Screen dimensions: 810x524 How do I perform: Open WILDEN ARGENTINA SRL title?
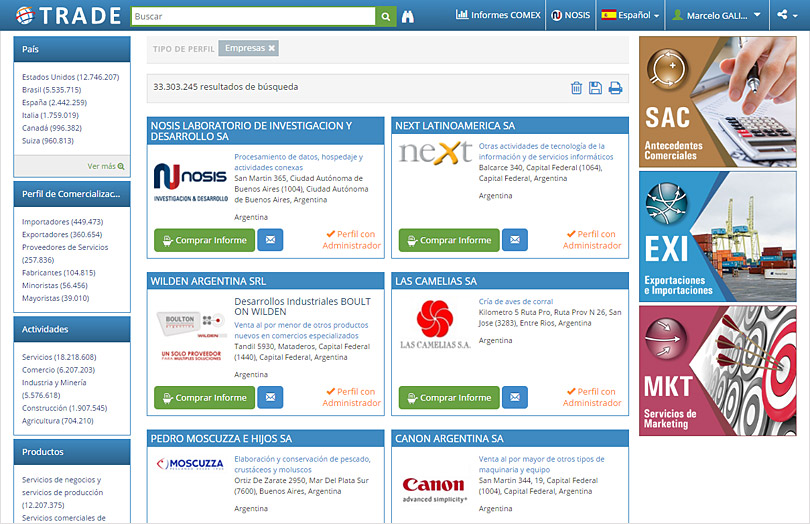[208, 281]
